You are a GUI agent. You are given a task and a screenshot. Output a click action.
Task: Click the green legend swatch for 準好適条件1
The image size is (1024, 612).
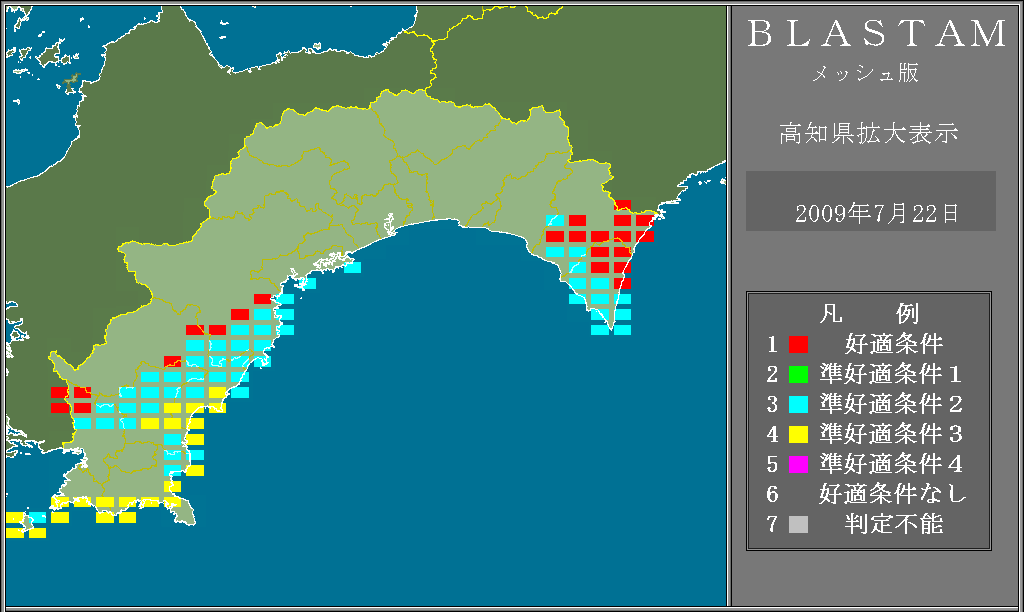tap(798, 374)
